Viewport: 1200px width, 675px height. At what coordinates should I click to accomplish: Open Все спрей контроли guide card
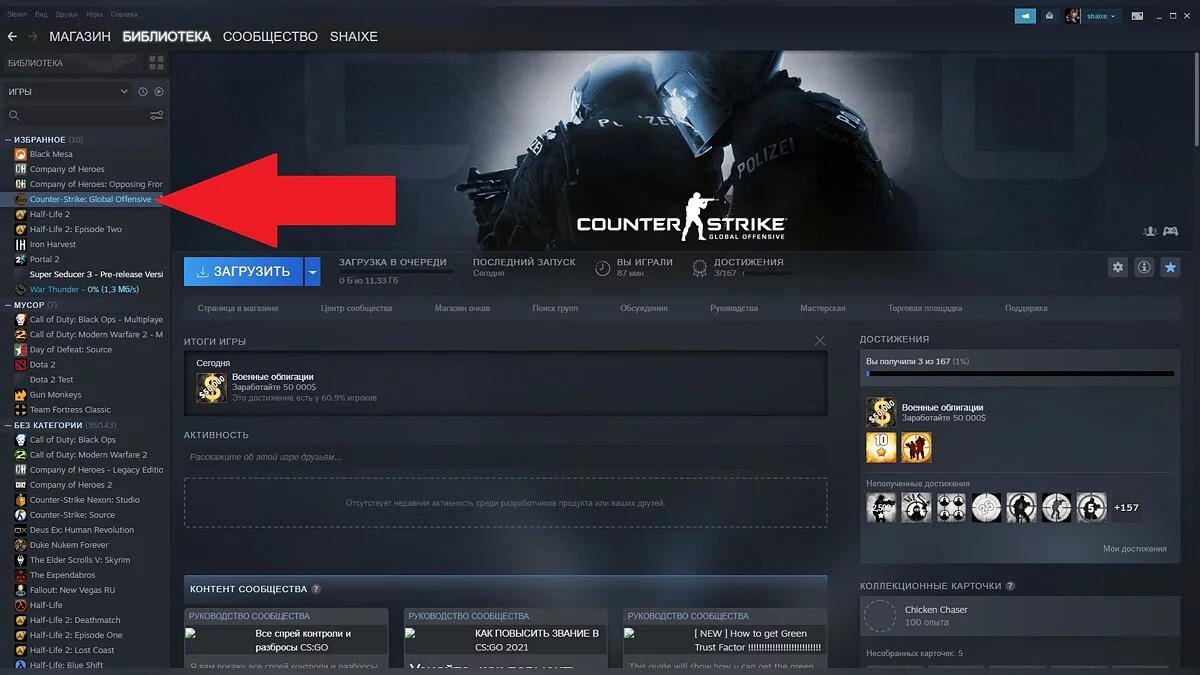pyautogui.click(x=286, y=638)
